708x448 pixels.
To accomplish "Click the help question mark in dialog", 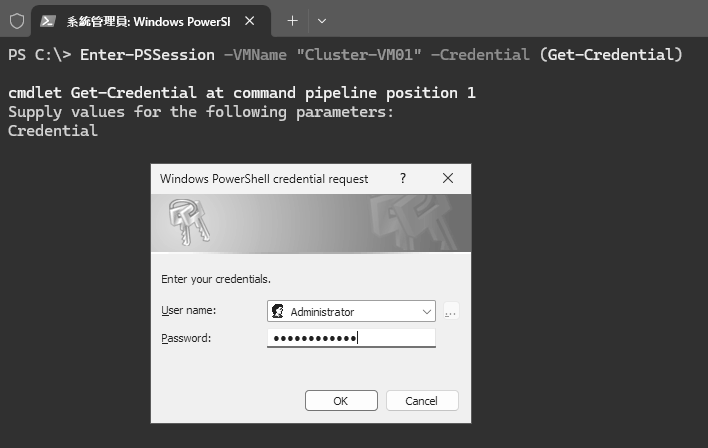I will click(x=403, y=178).
